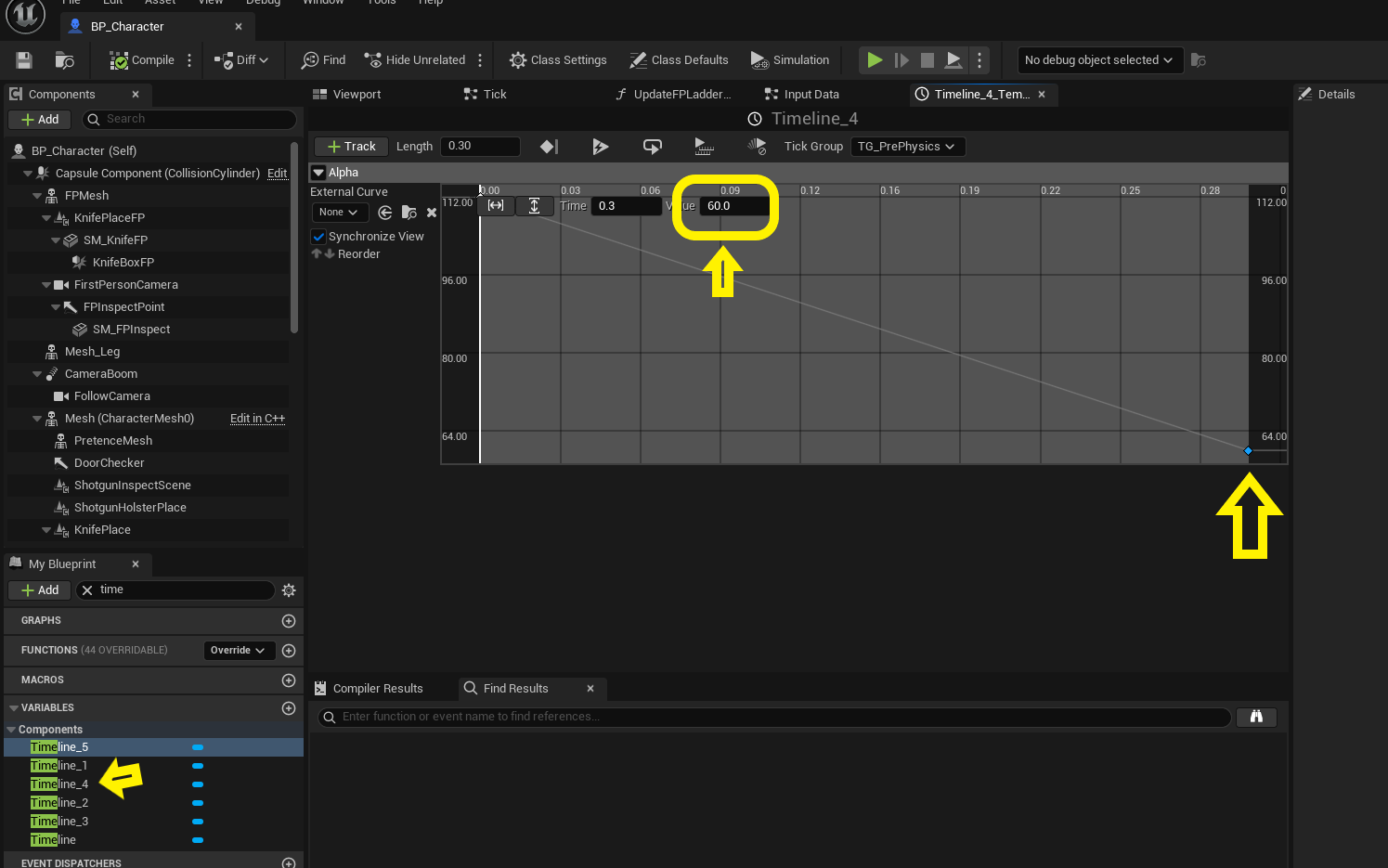Toggle timeline AutoPlay icon

(x=601, y=147)
